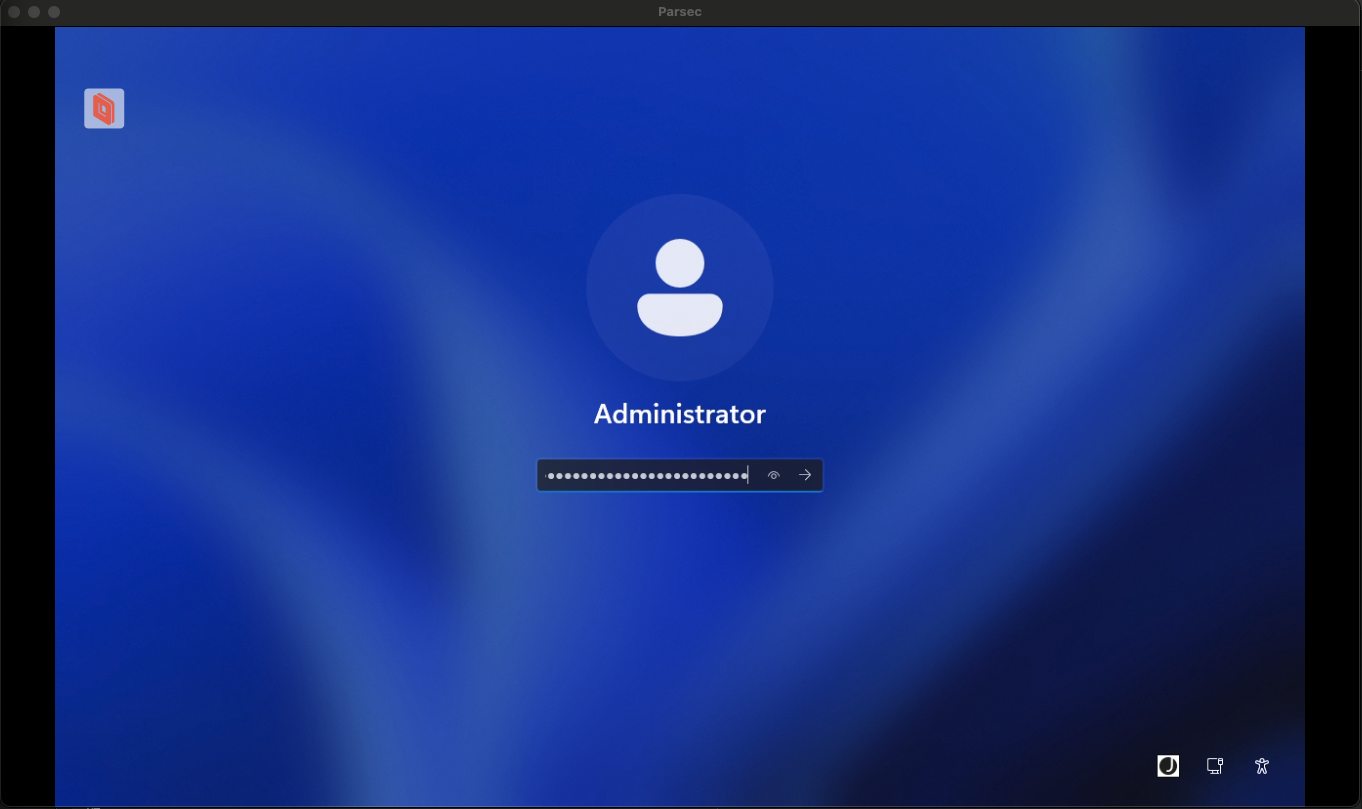Click the round J logo icon
1362x809 pixels.
pos(1168,766)
